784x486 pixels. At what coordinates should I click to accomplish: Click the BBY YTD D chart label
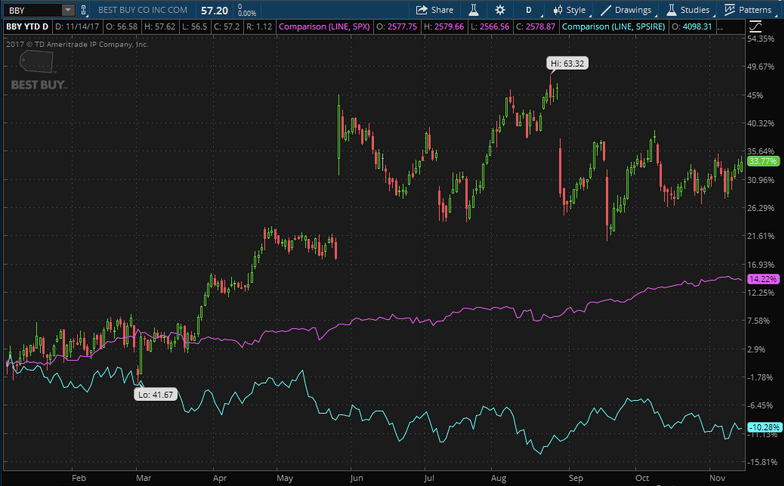click(28, 26)
